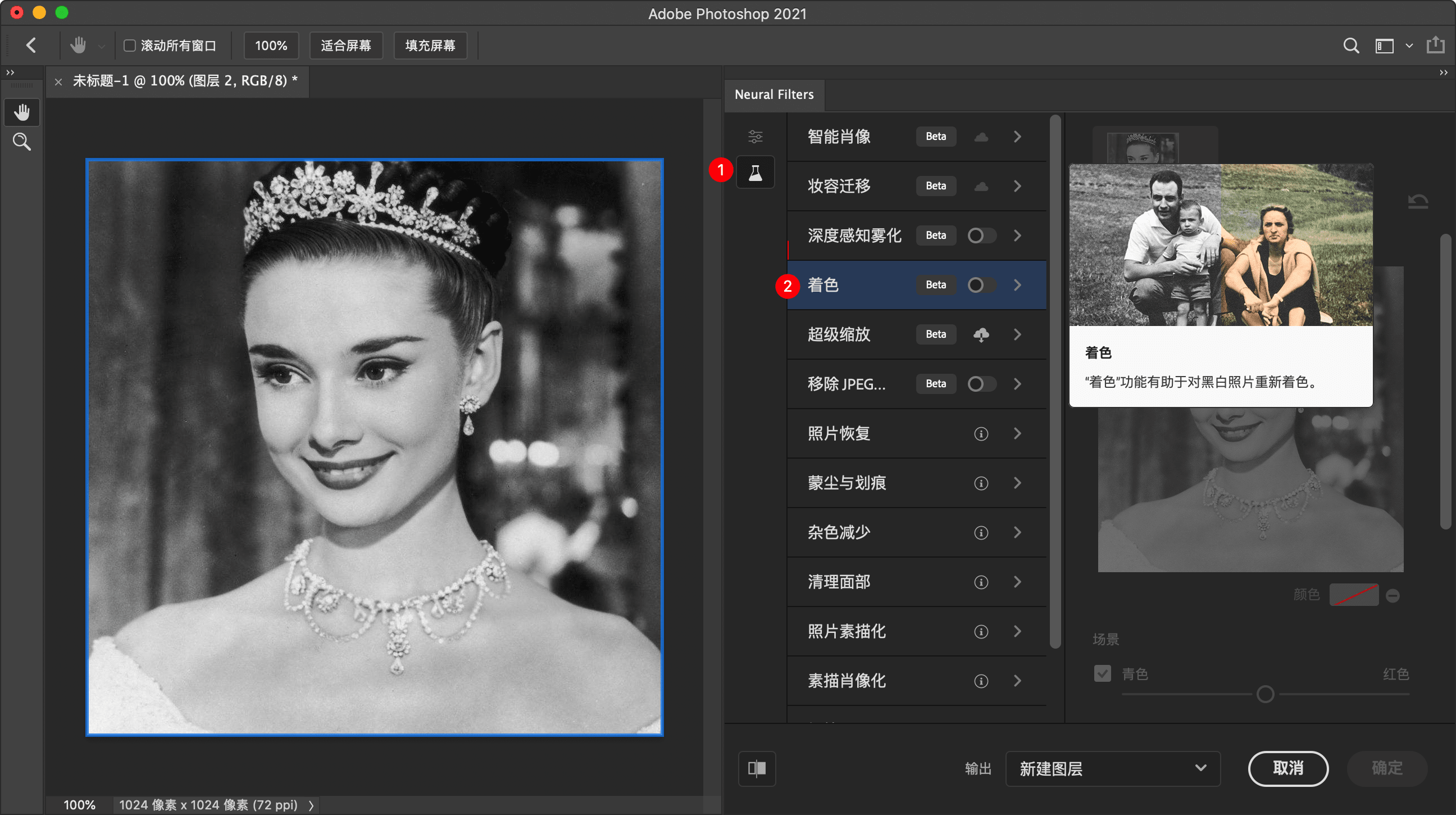Expand the 智能肖像 chevron
The width and height of the screenshot is (1456, 815).
point(1017,137)
